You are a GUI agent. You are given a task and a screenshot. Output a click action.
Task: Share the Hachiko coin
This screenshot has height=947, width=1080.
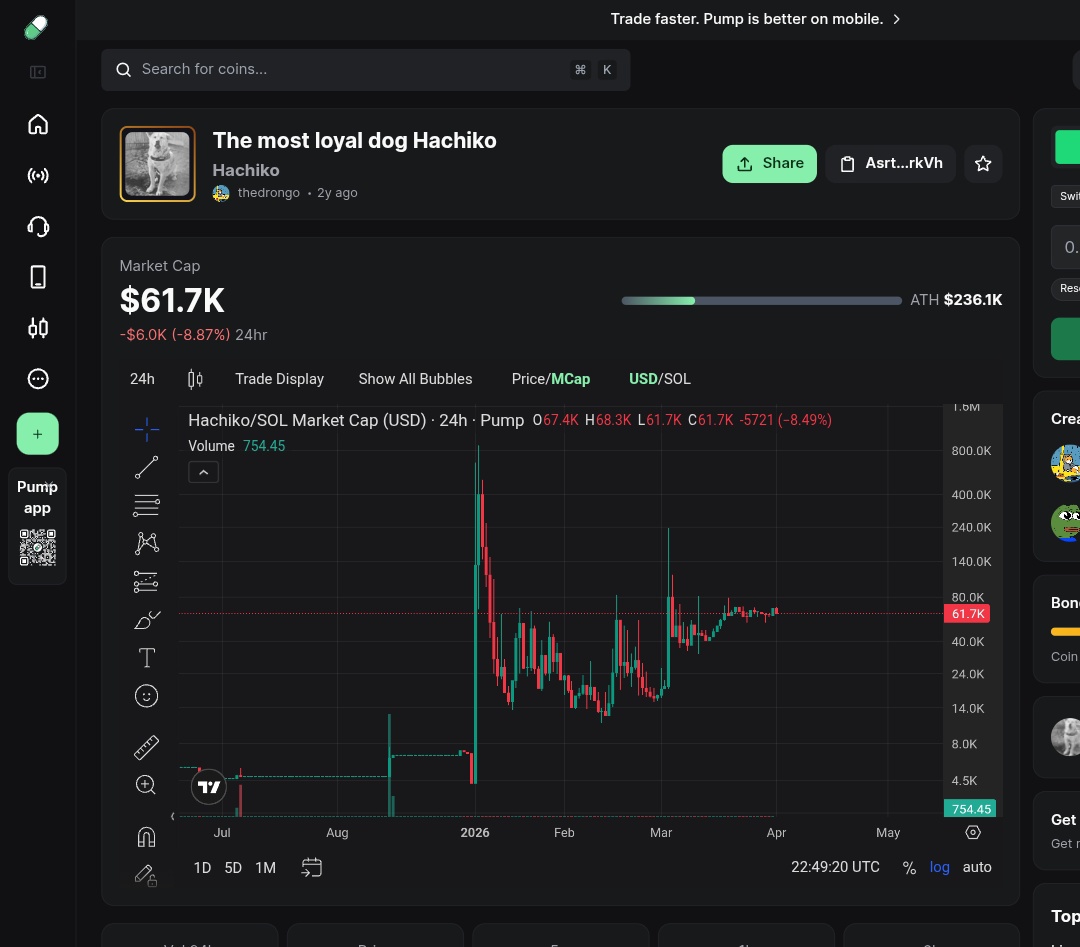point(769,164)
